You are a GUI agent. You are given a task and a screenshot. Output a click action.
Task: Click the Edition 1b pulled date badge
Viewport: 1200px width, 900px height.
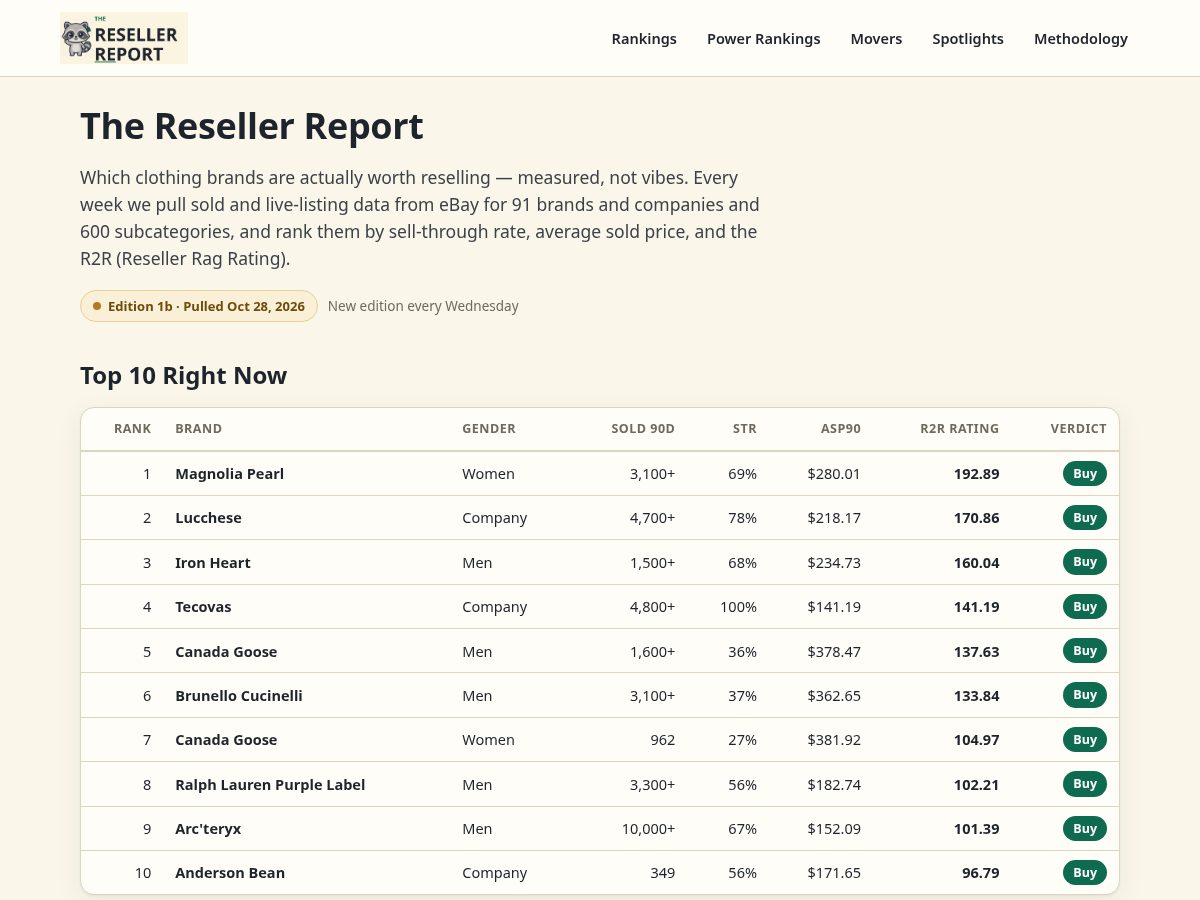click(x=199, y=306)
